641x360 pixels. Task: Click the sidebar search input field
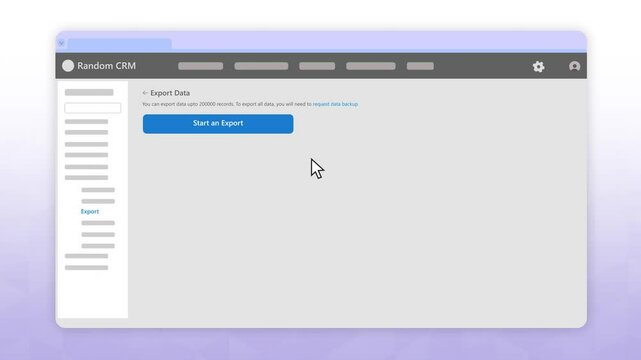[92, 108]
